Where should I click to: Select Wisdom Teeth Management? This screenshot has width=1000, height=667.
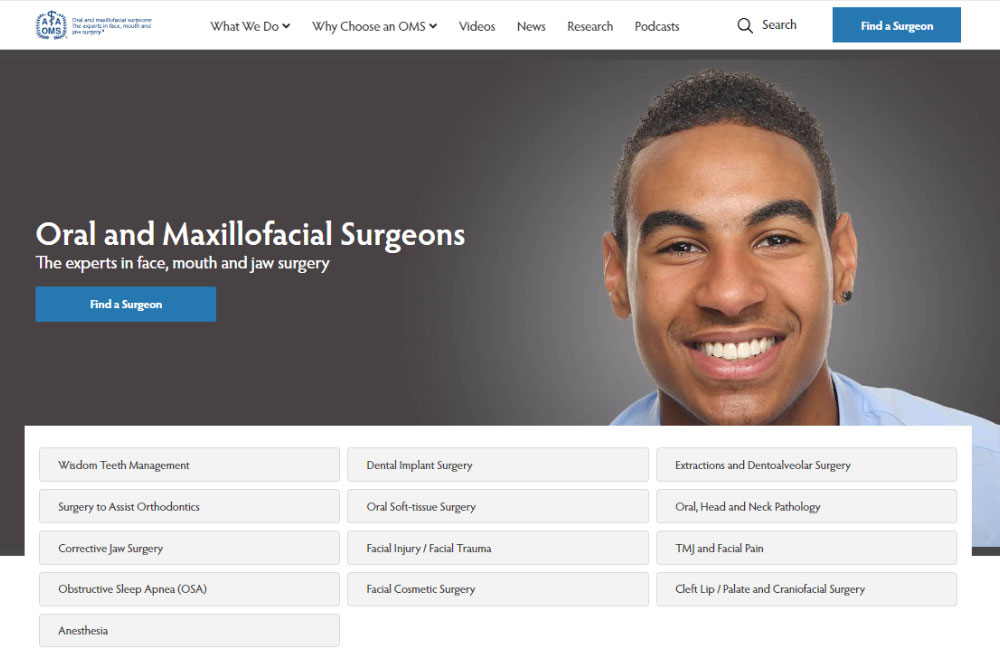tap(189, 465)
